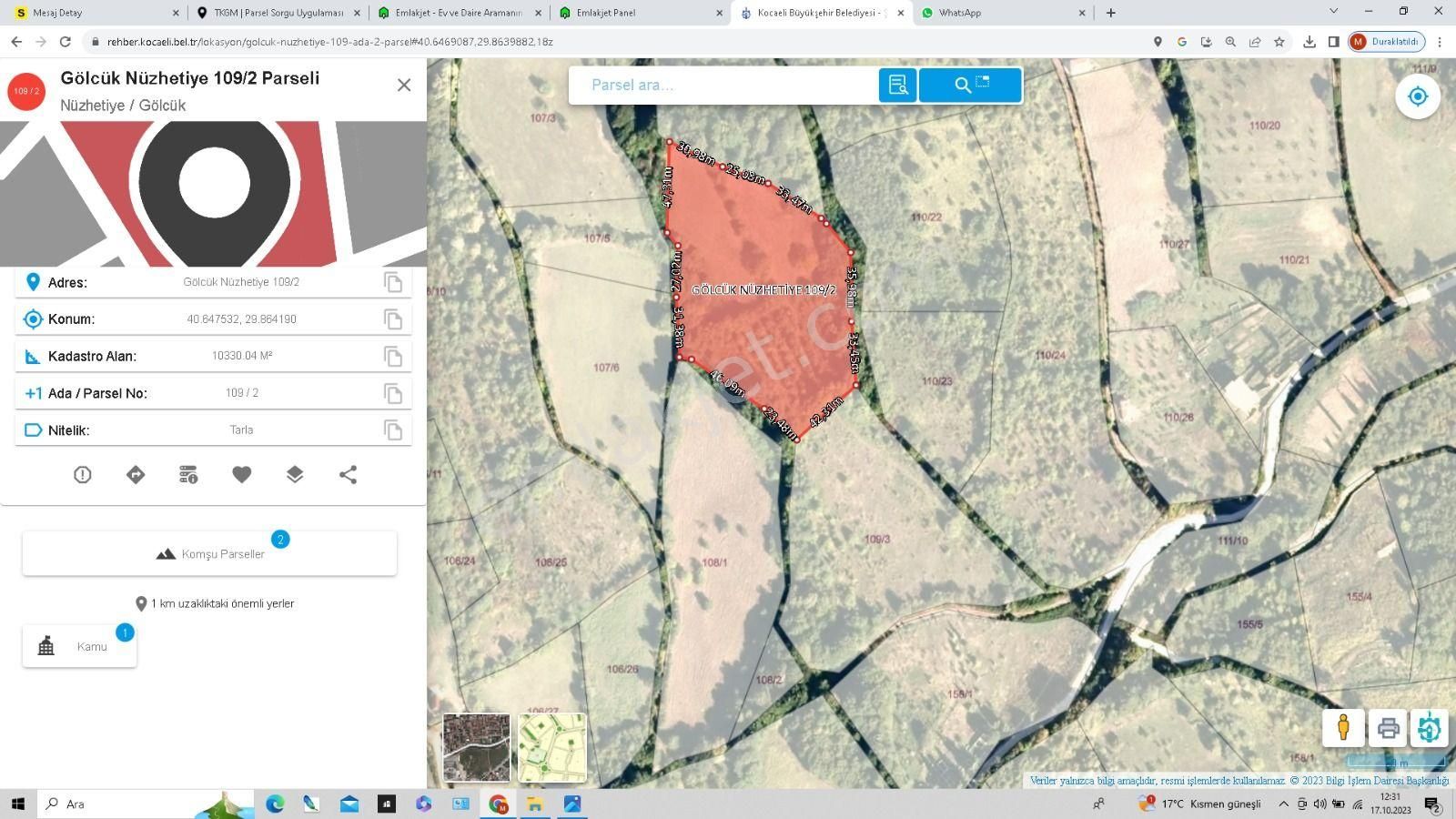Open the Windows notification center icon
1456x819 pixels.
pyautogui.click(x=1432, y=804)
